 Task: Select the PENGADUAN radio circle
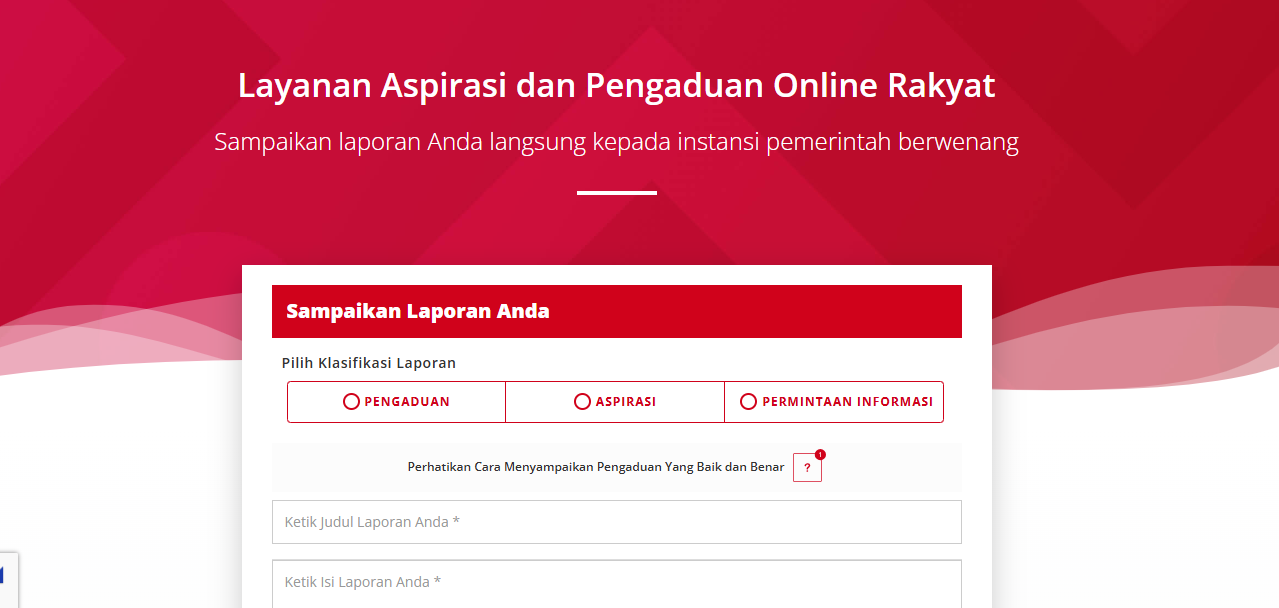[351, 402]
